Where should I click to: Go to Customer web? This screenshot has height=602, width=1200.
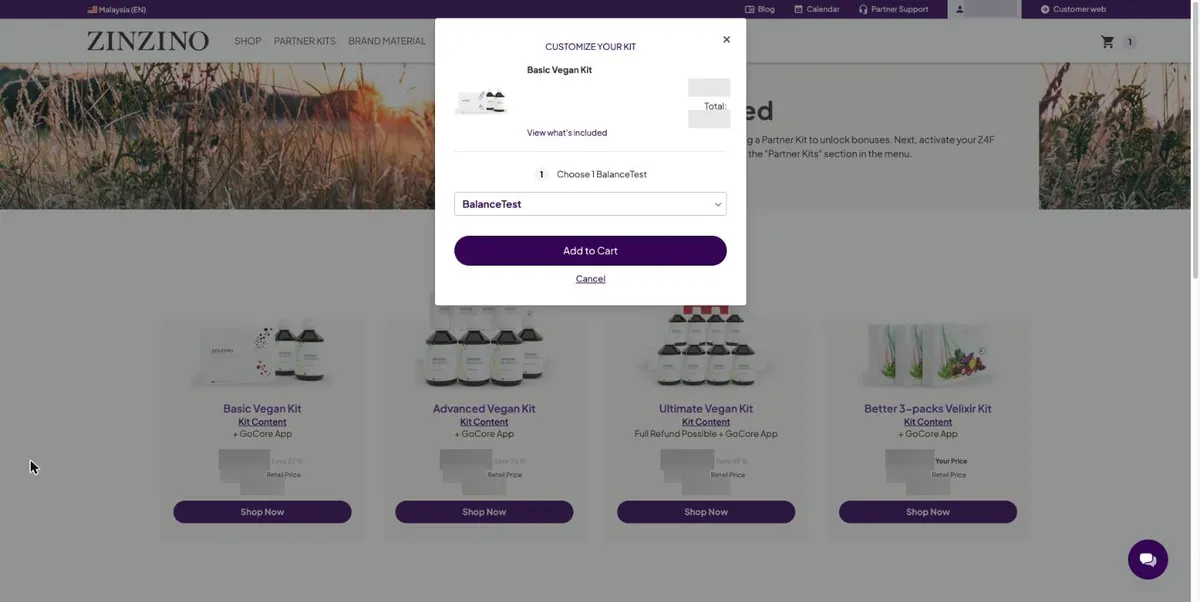tap(1073, 9)
